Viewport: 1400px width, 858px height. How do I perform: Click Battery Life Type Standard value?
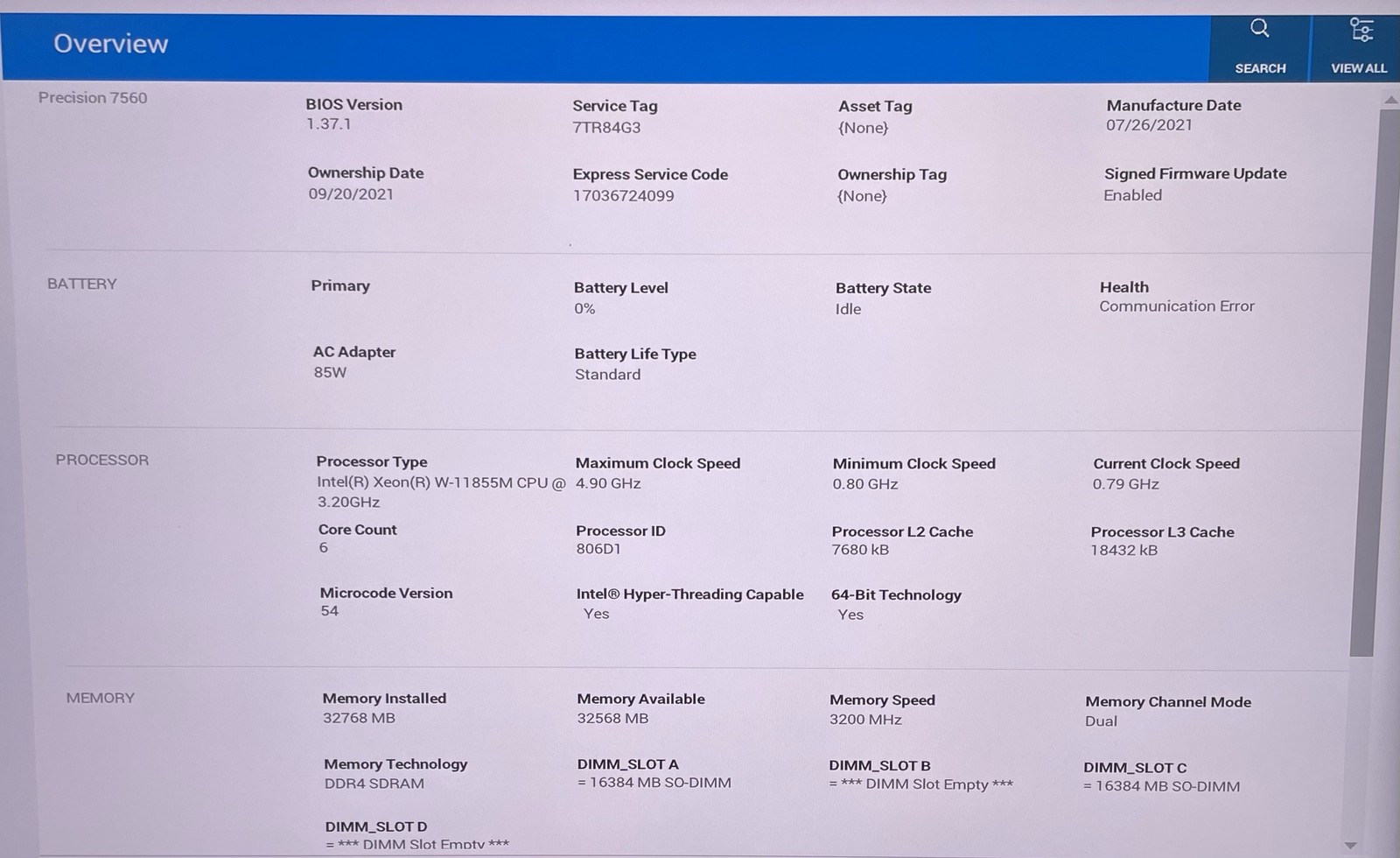(607, 375)
